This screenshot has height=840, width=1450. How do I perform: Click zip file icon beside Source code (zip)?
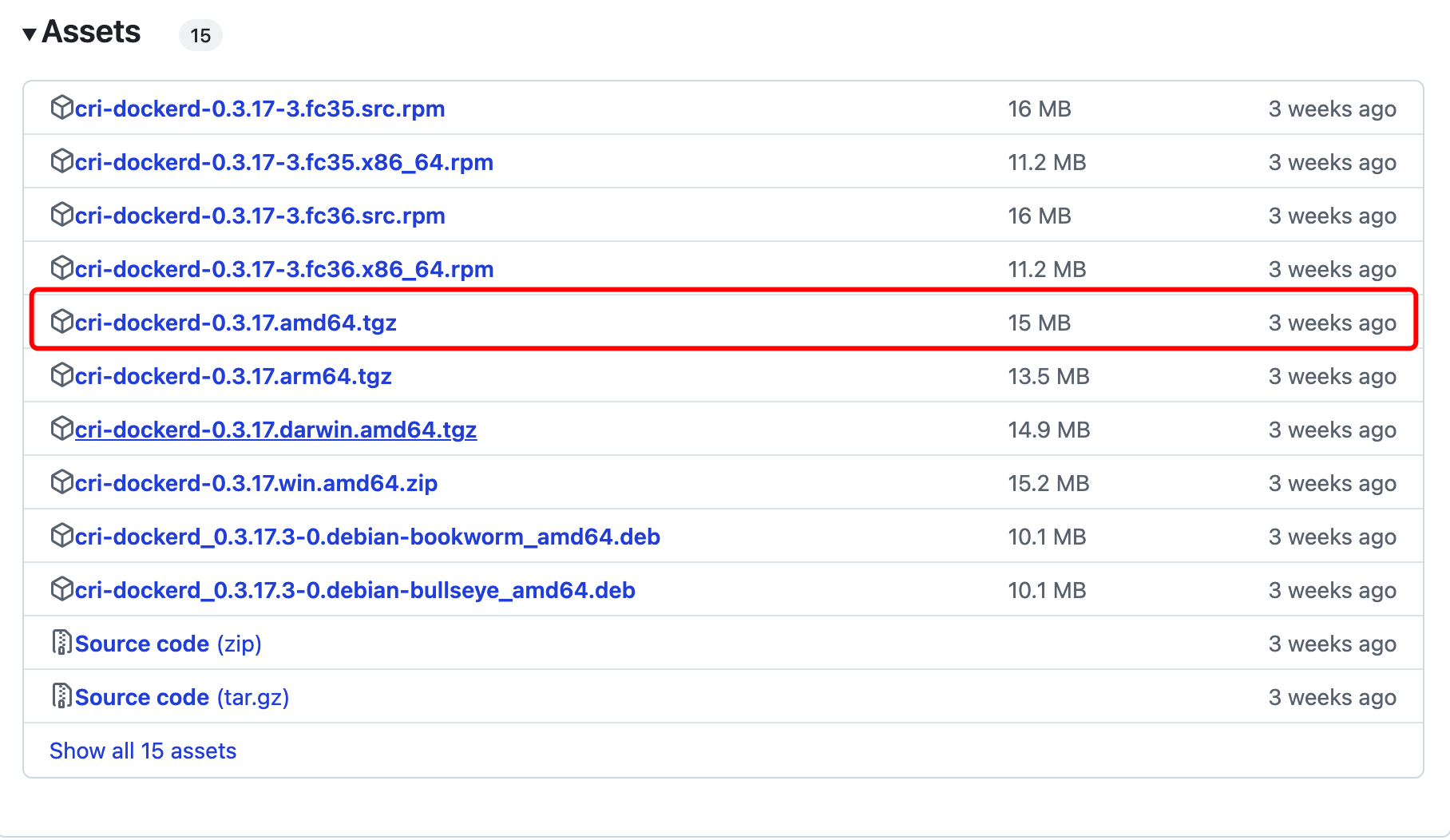click(x=61, y=643)
